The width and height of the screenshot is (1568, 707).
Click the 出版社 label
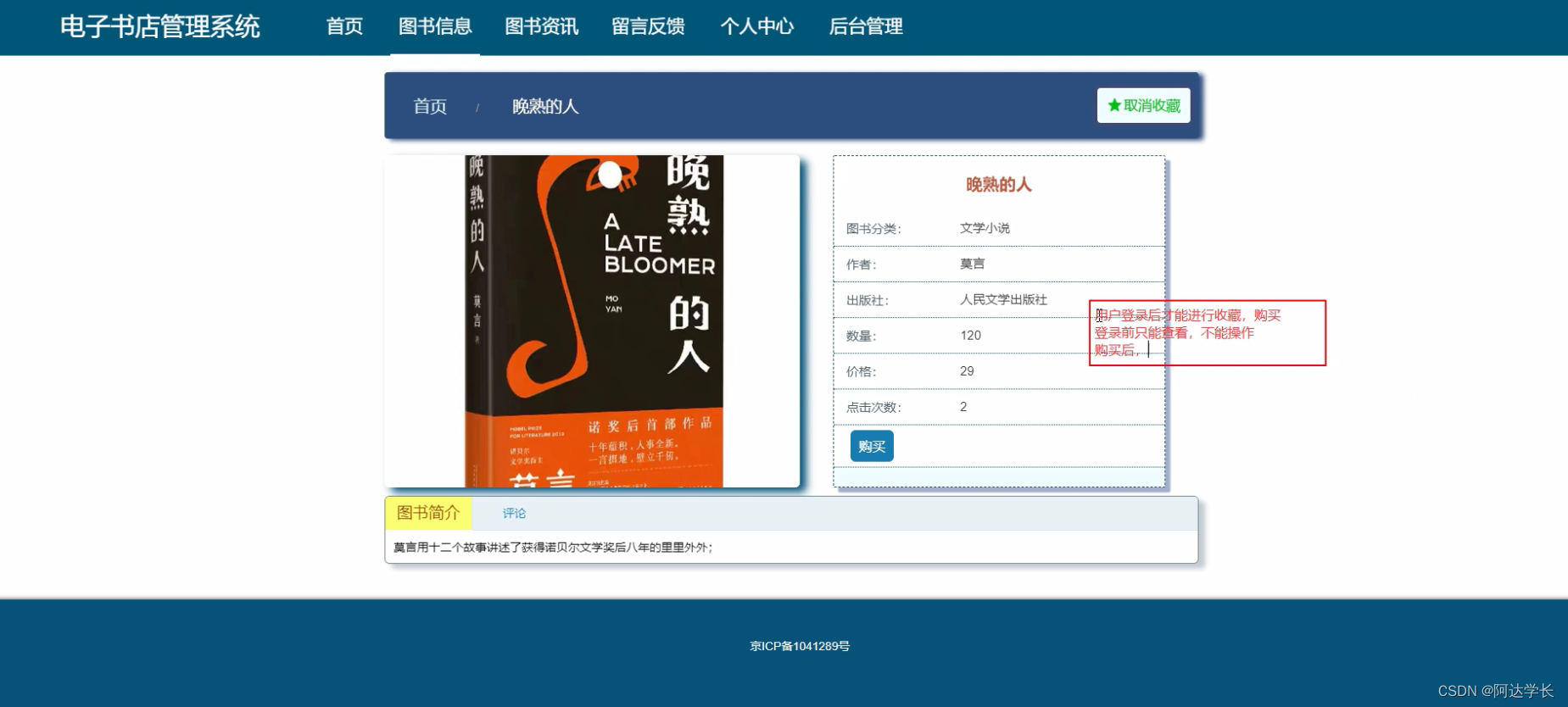coord(867,300)
